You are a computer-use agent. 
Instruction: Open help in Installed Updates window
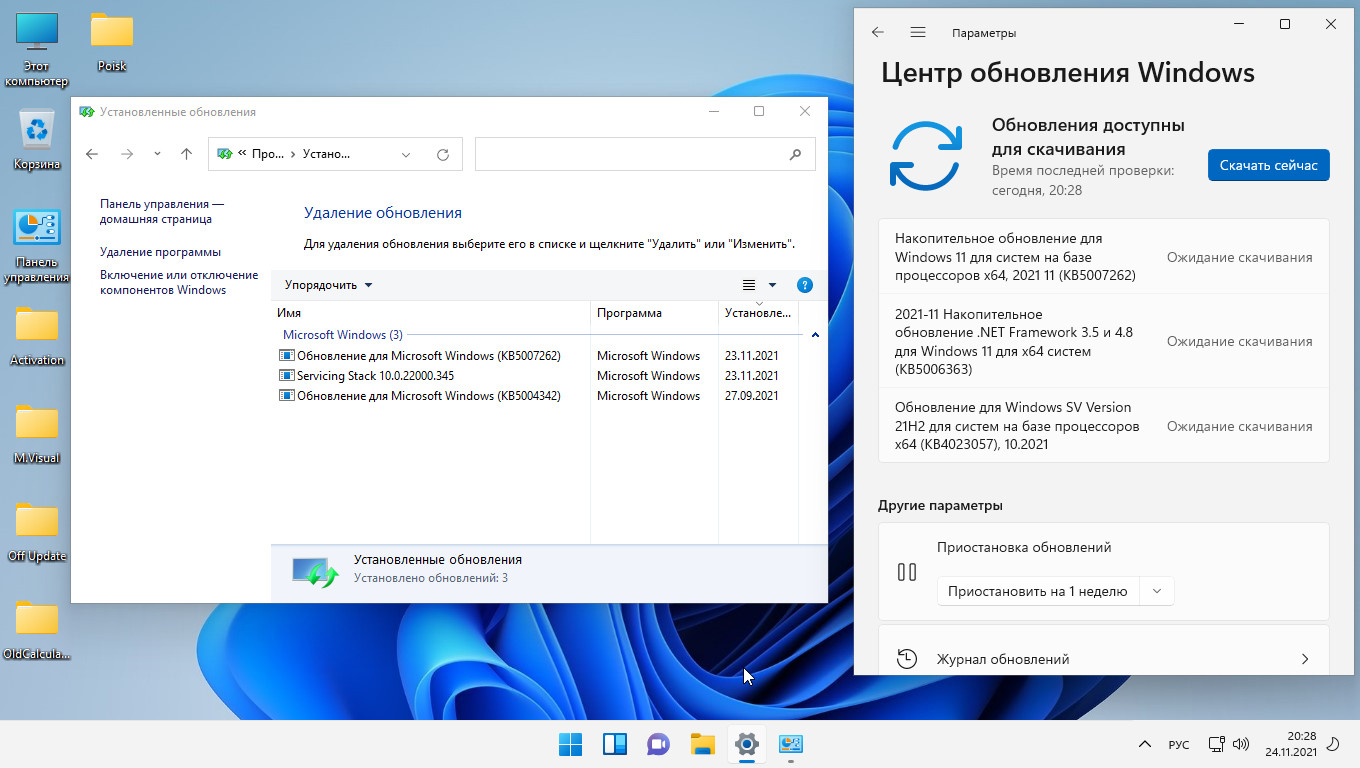(x=805, y=285)
